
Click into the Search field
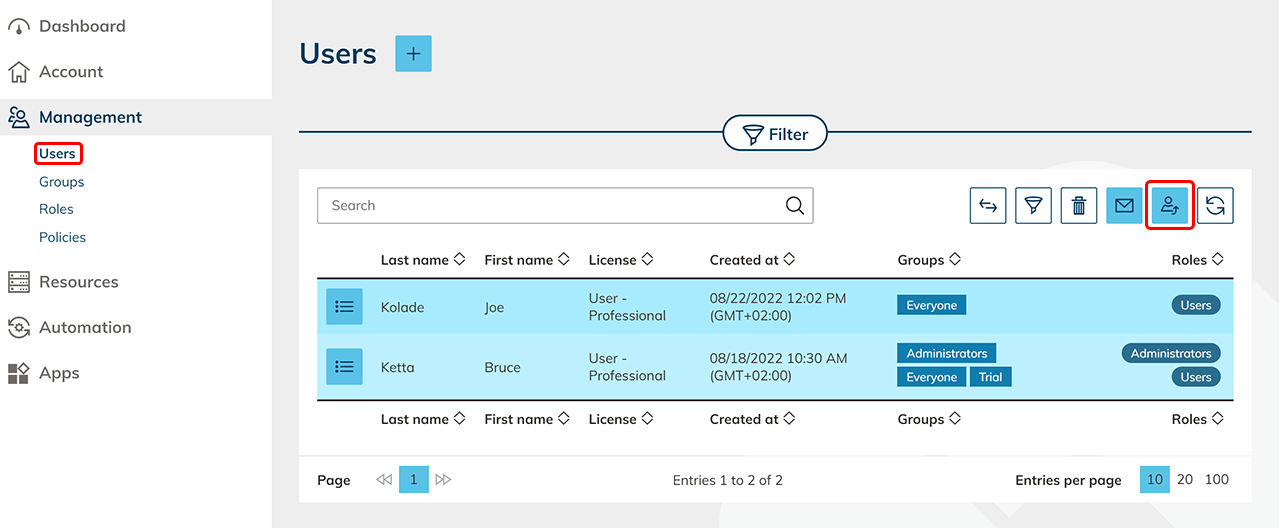point(550,206)
